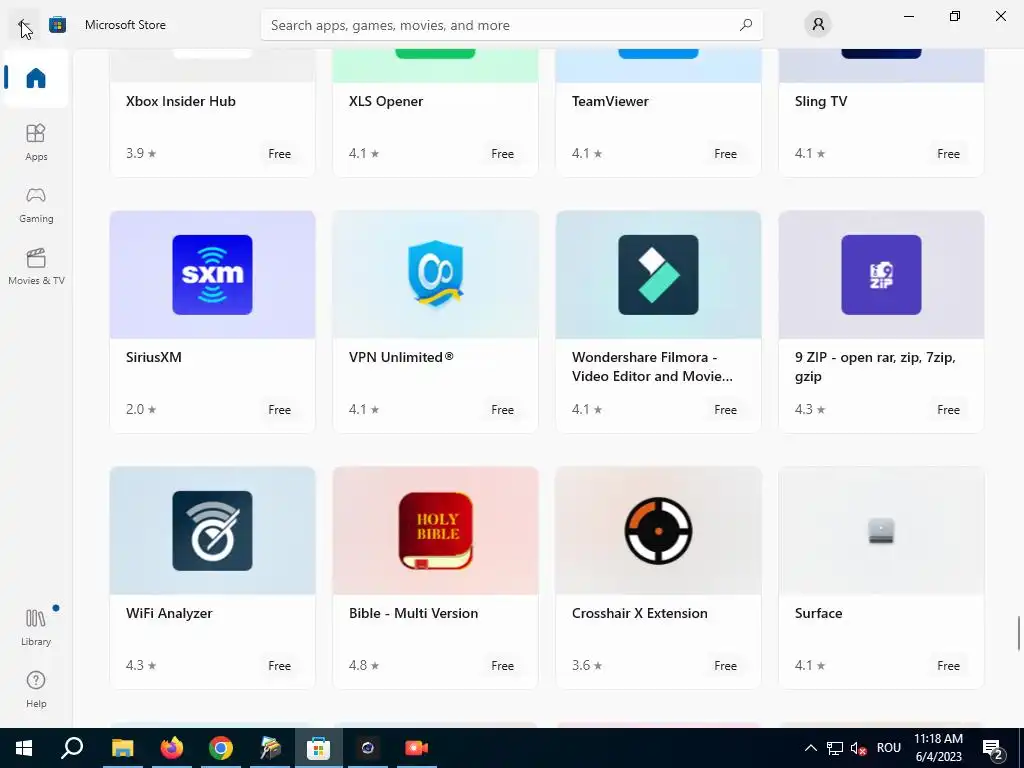This screenshot has width=1024, height=768.
Task: Launch Google Chrome from taskbar
Action: [221, 748]
